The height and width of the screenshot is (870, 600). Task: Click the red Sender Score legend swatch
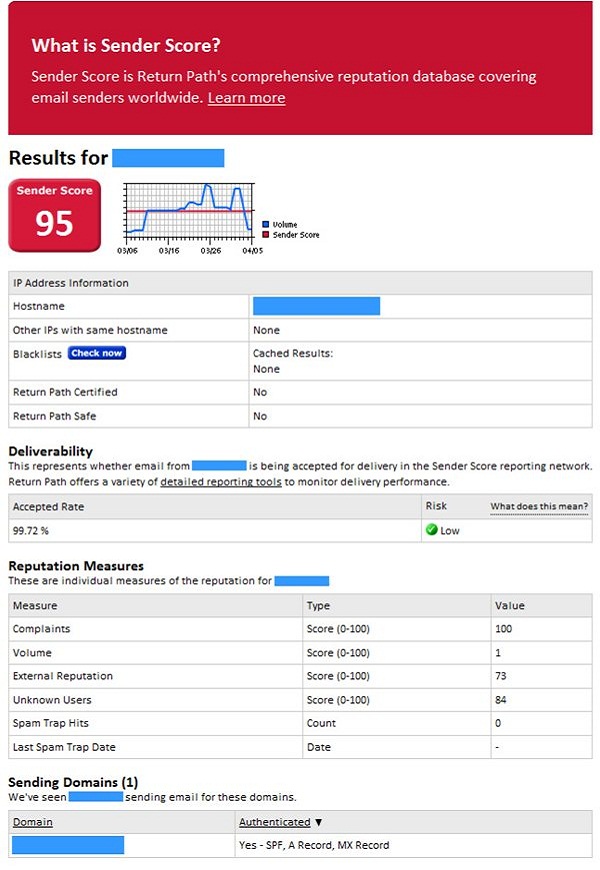pyautogui.click(x=265, y=235)
